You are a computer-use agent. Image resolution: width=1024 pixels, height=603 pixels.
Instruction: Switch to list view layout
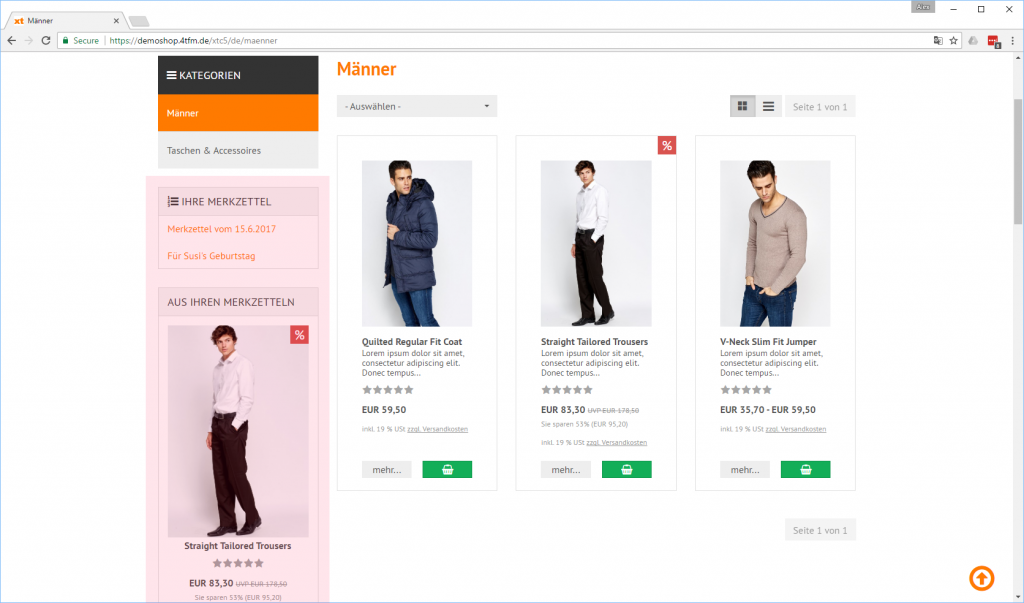768,106
